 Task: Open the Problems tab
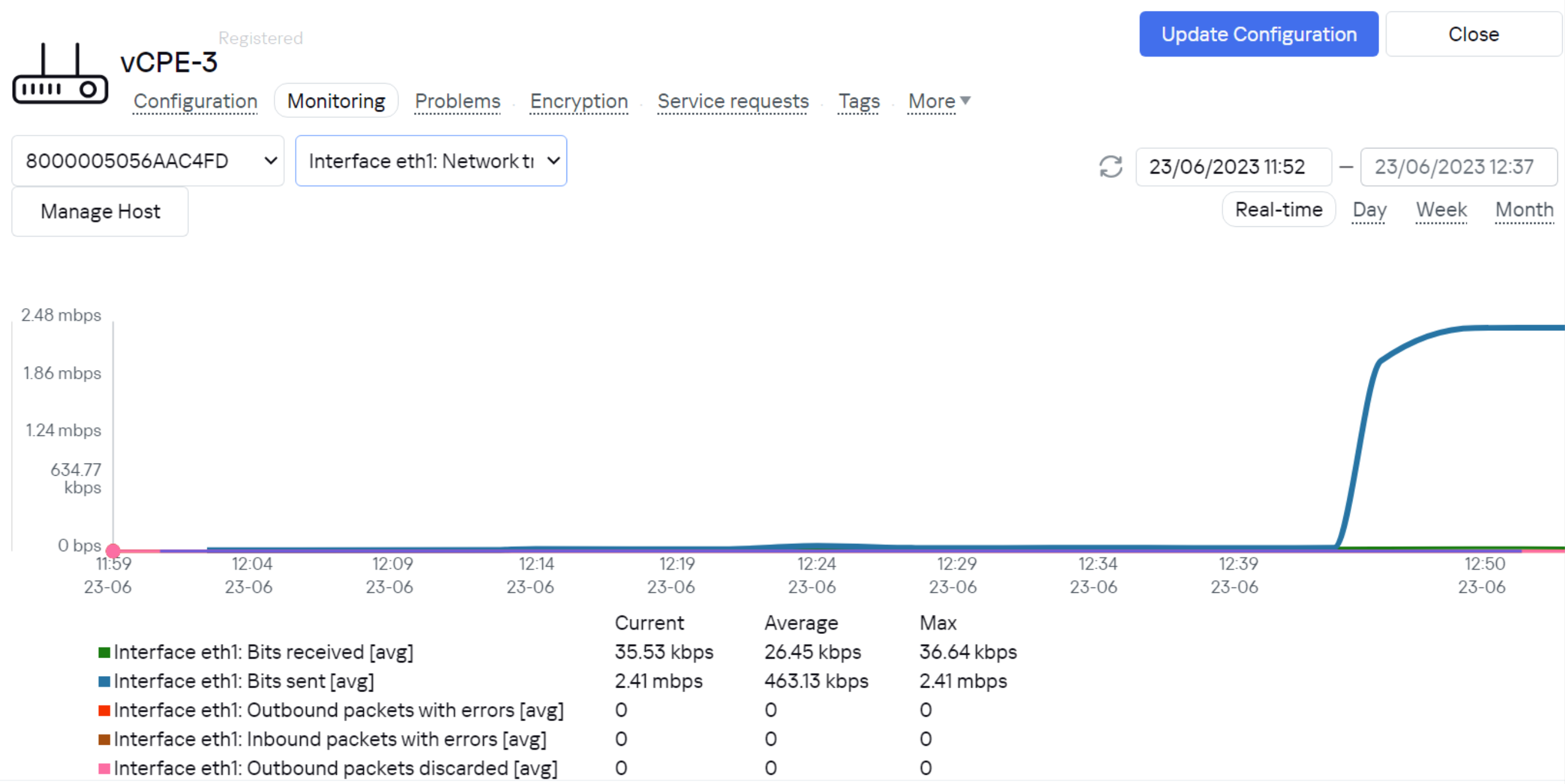click(457, 102)
